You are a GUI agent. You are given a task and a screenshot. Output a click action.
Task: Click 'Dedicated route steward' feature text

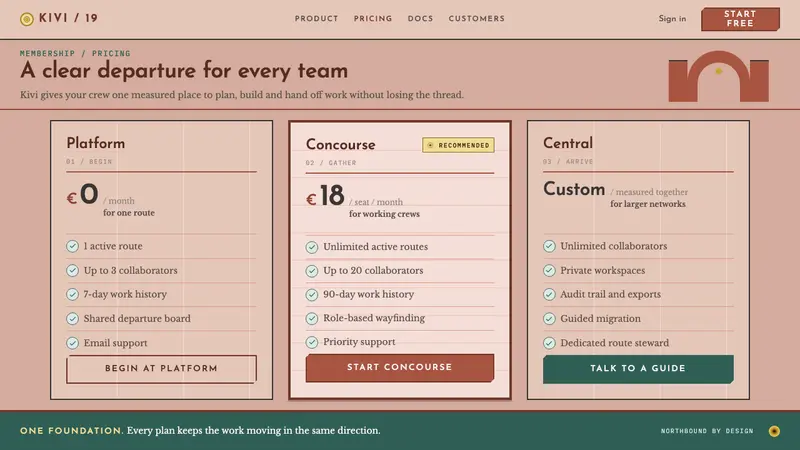pos(614,343)
